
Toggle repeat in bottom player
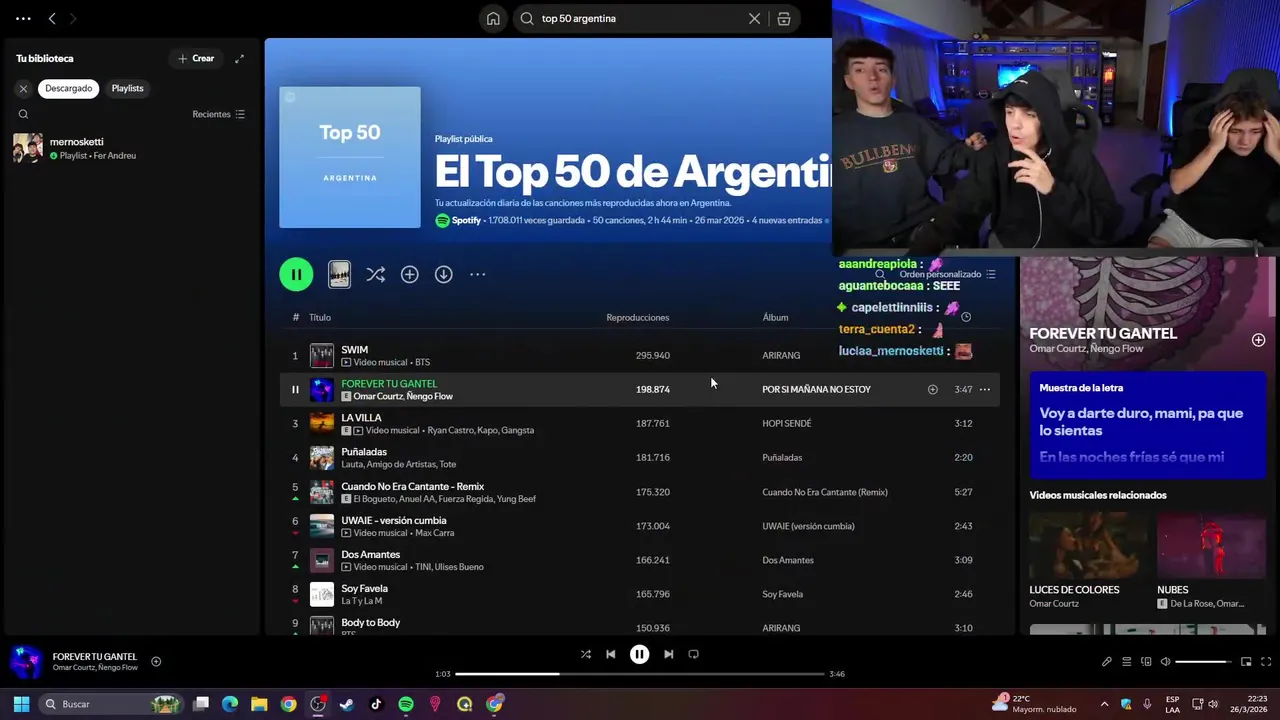[693, 654]
